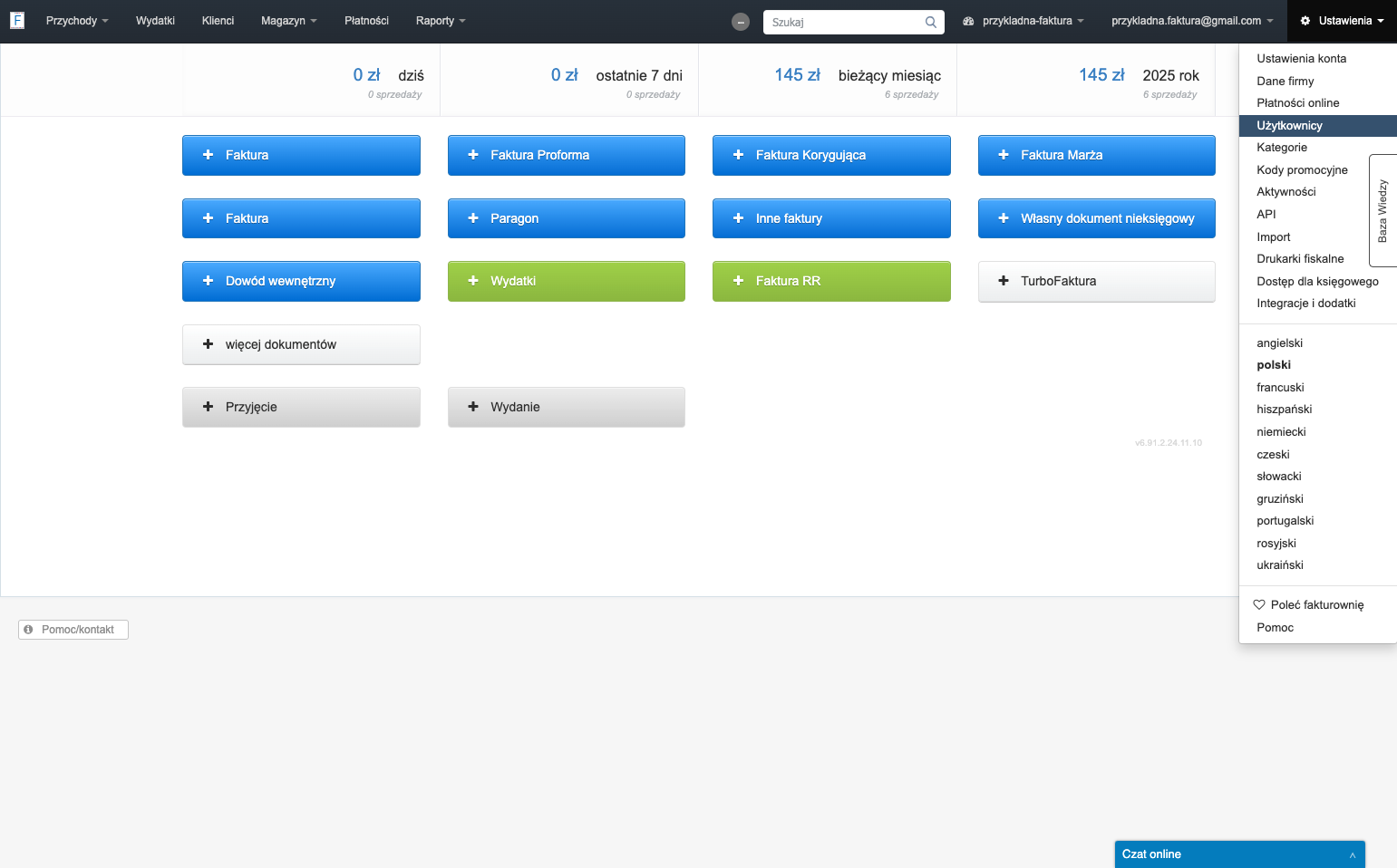The width and height of the screenshot is (1397, 868).
Task: Open the email user dropdown
Action: point(1192,21)
